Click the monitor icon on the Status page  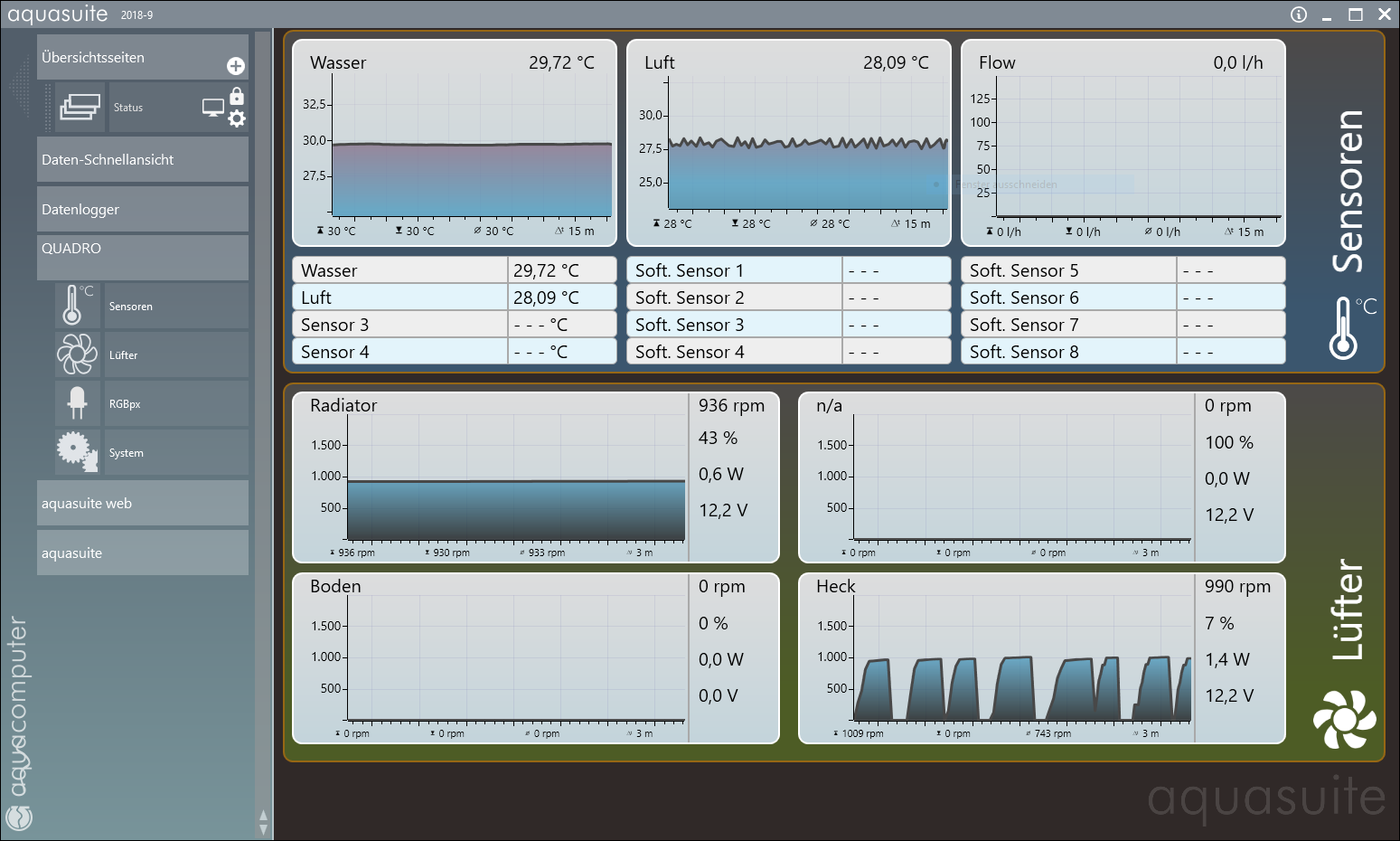(x=213, y=108)
